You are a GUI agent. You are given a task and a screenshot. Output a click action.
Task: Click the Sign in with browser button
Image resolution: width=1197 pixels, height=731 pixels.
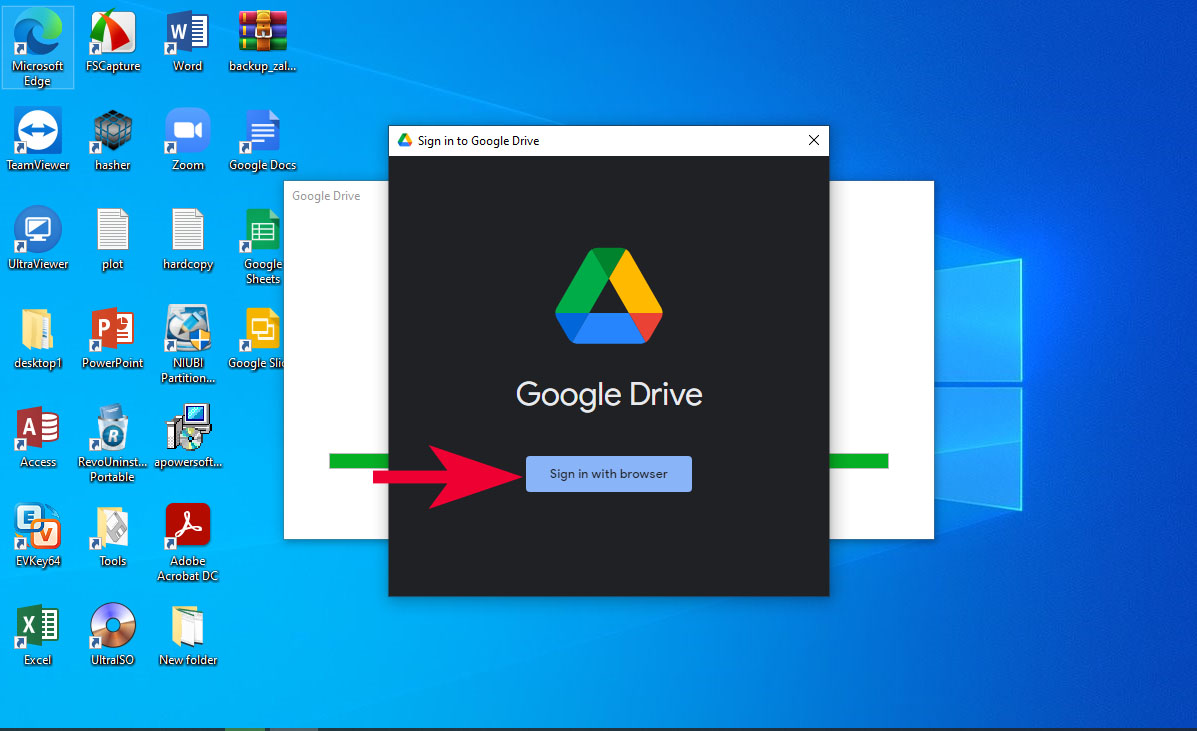(x=608, y=474)
